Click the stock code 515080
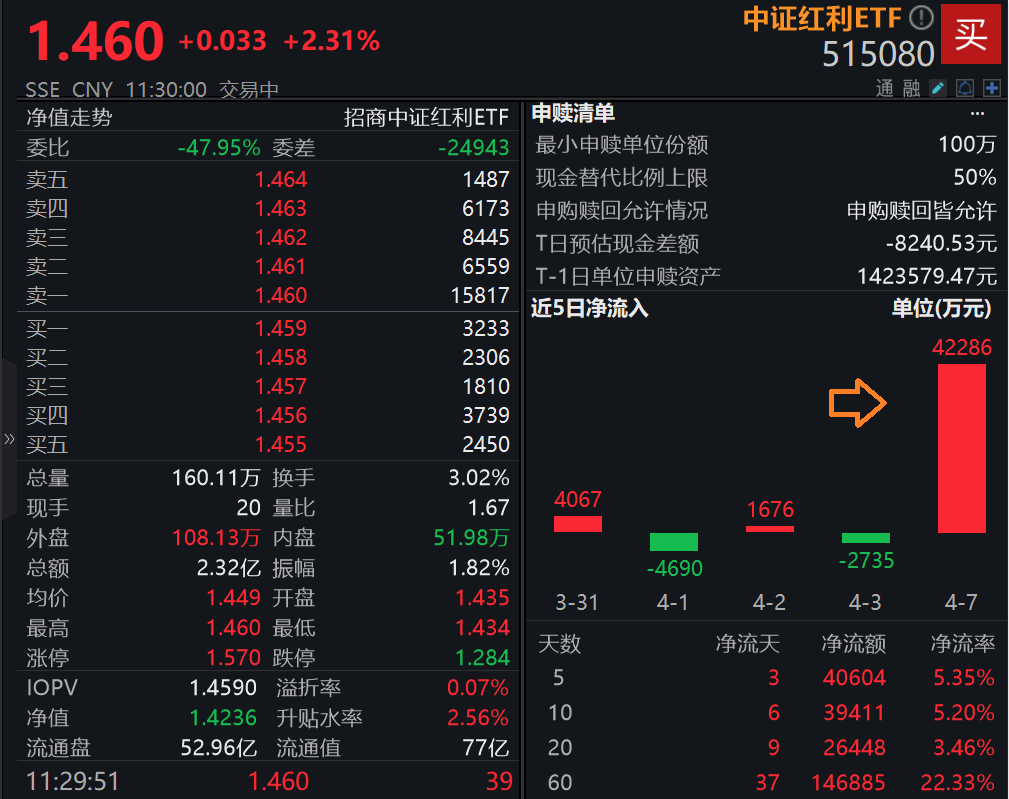1009x799 pixels. pyautogui.click(x=878, y=54)
